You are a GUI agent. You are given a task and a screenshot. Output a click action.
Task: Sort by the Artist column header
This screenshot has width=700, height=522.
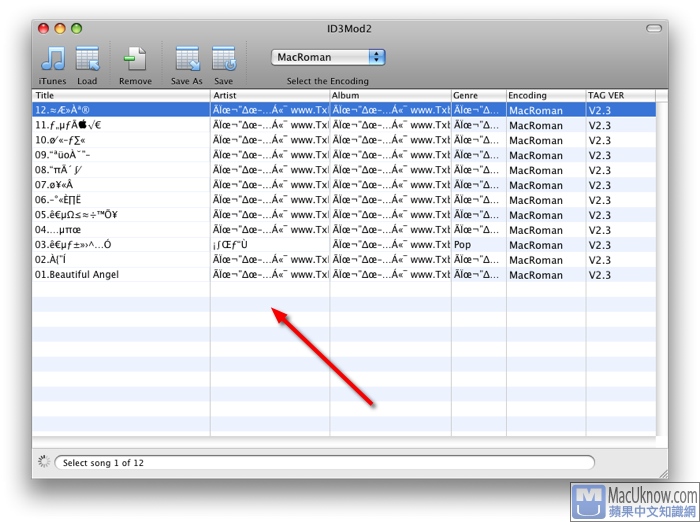pyautogui.click(x=270, y=95)
